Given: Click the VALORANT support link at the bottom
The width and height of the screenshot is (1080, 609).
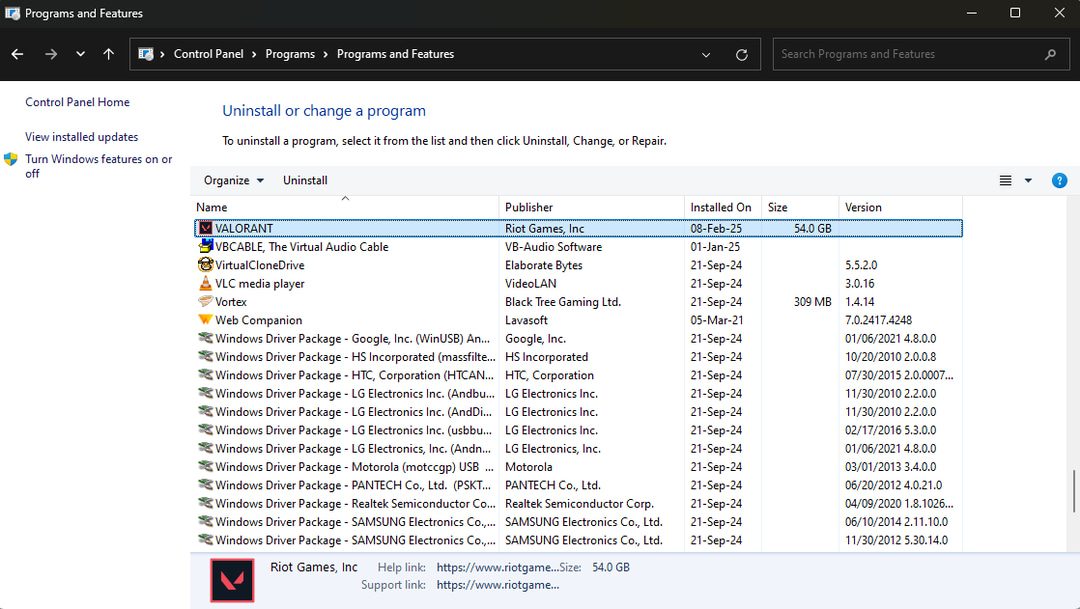Looking at the screenshot, I should coord(498,585).
